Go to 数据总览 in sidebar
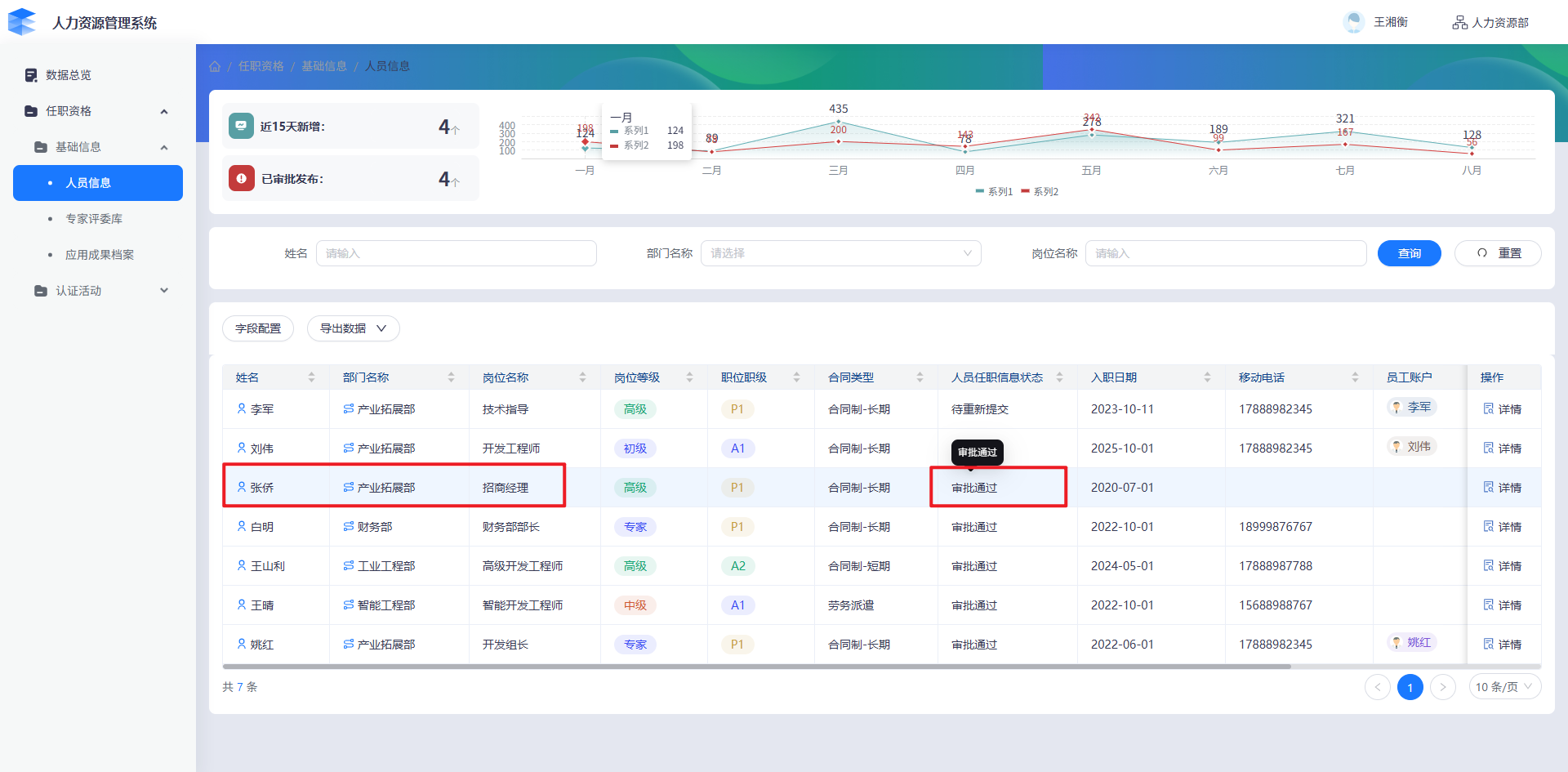This screenshot has height=772, width=1568. 69,75
